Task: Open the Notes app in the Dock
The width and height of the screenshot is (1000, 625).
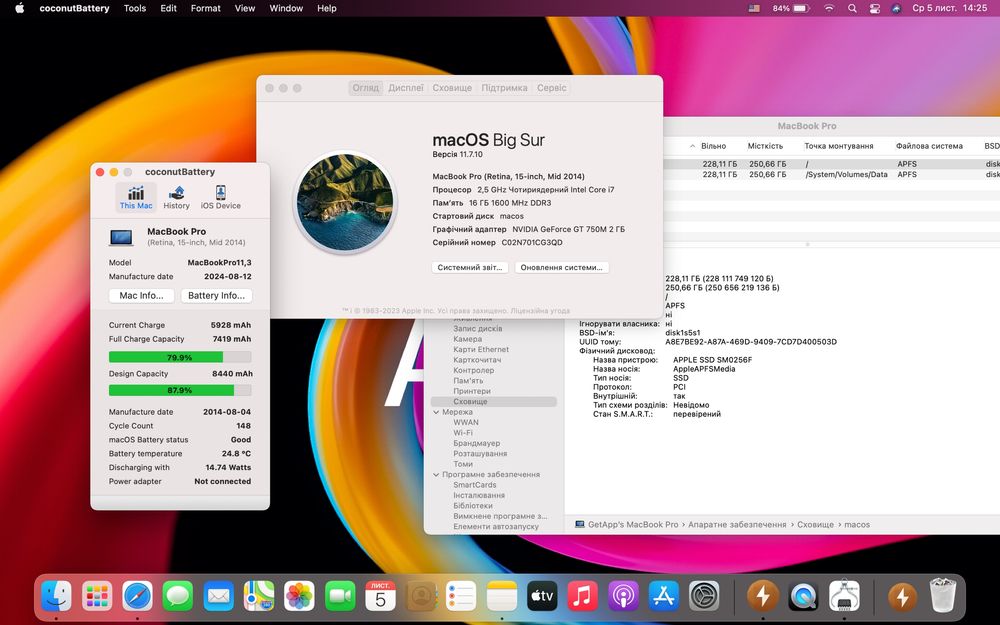Action: (502, 596)
